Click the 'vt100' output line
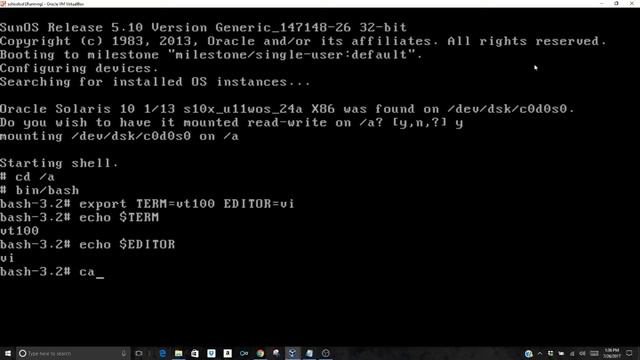 (x=20, y=231)
